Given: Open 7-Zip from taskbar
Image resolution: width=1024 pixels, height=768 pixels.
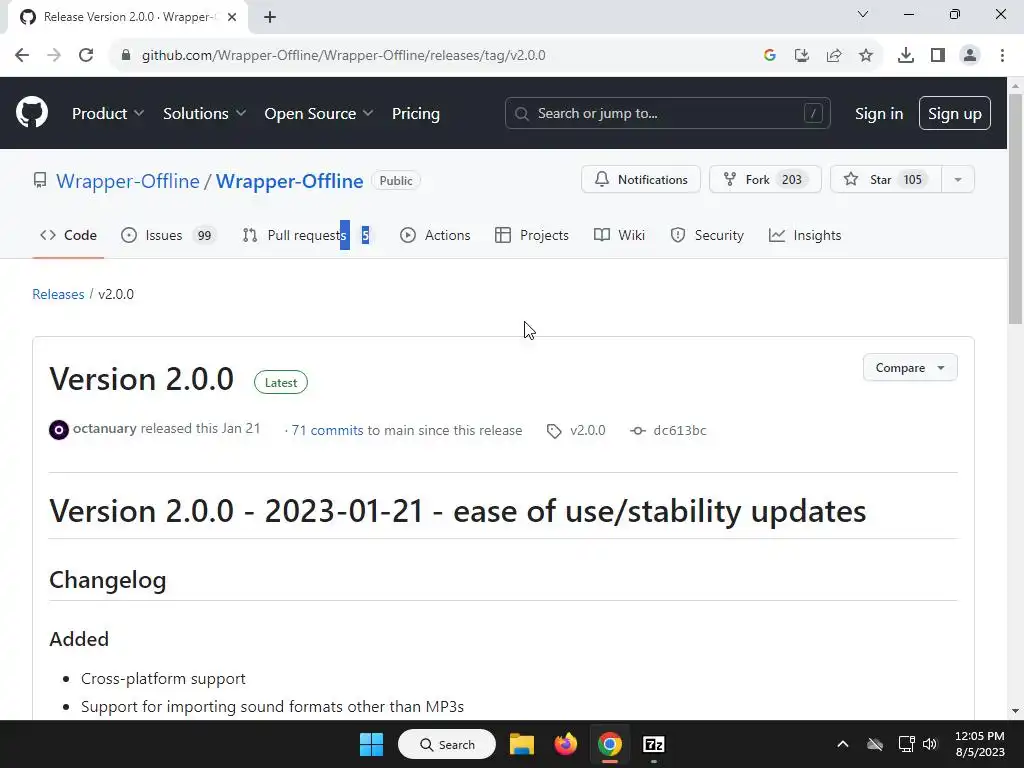Looking at the screenshot, I should (x=654, y=744).
